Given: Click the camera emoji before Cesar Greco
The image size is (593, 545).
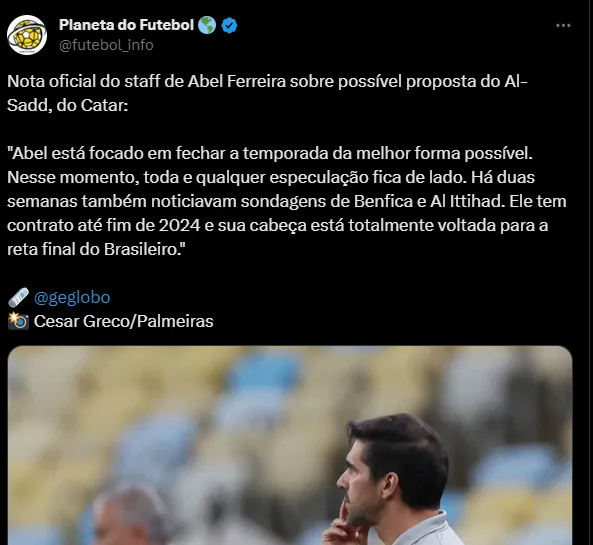Looking at the screenshot, I should (x=19, y=321).
